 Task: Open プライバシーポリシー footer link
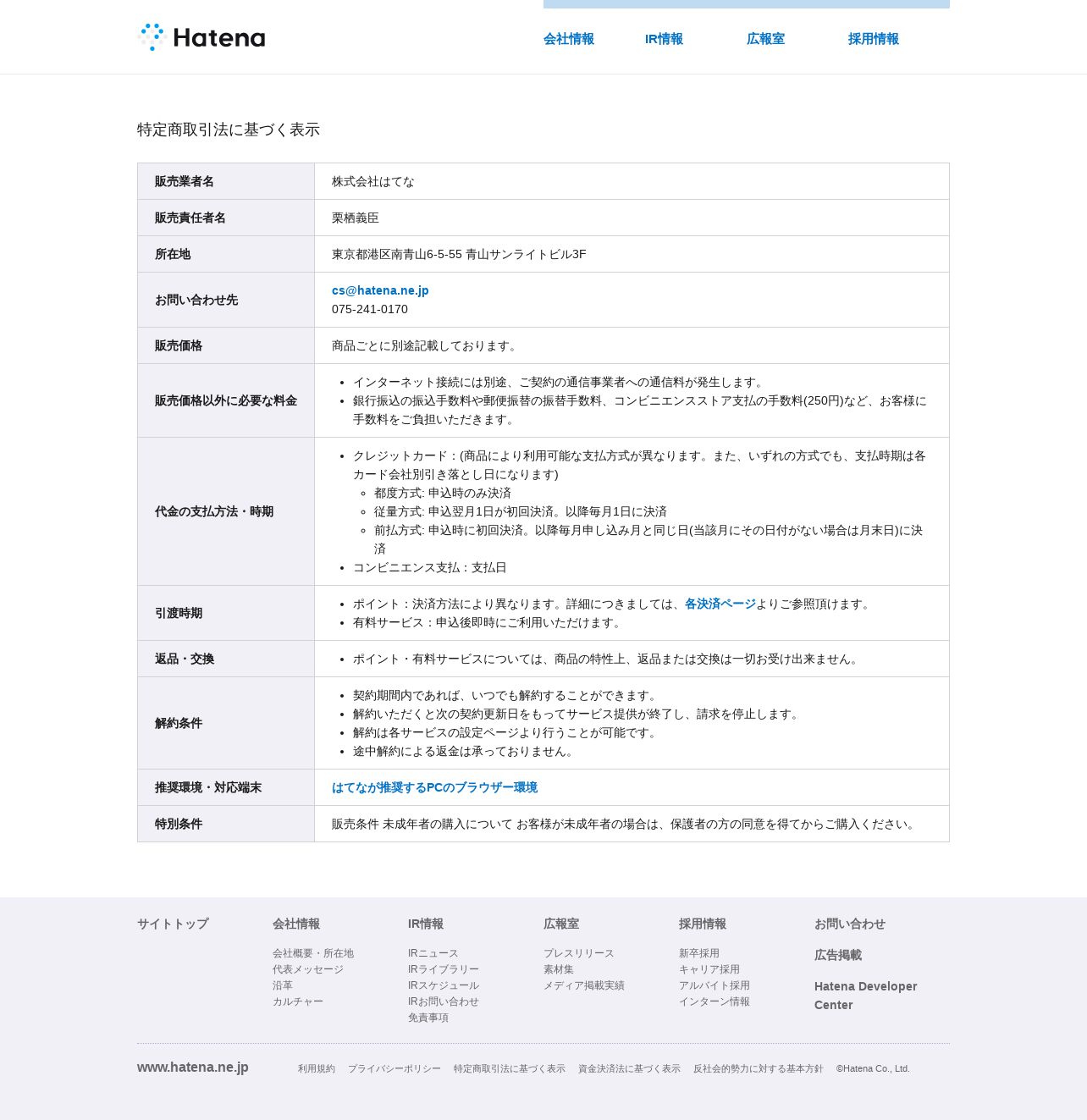(x=395, y=1068)
